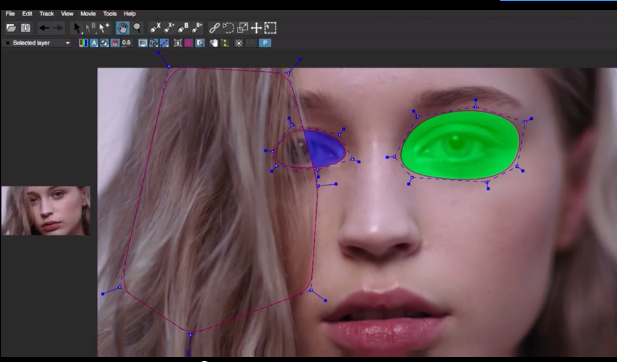Image resolution: width=617 pixels, height=362 pixels.
Task: Select the dashed-box Transform tool
Action: pos(270,28)
